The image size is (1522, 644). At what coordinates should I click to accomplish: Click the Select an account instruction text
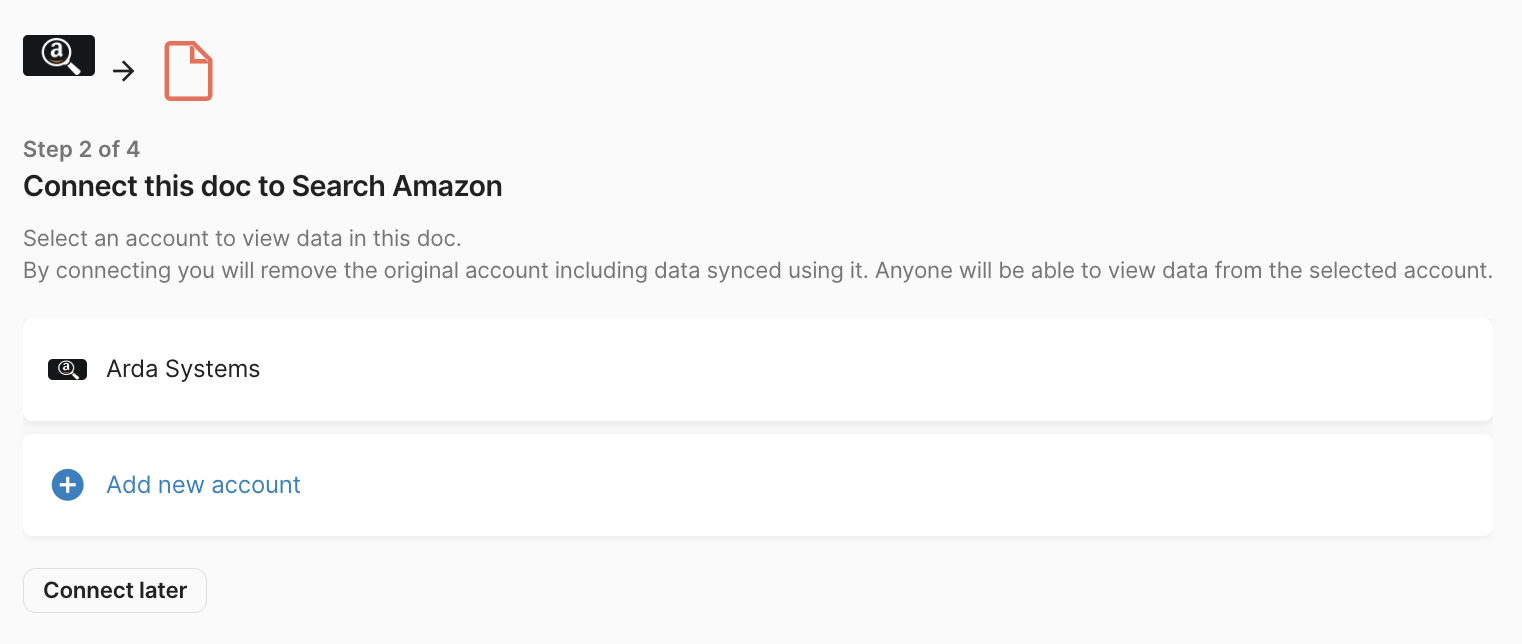(241, 239)
